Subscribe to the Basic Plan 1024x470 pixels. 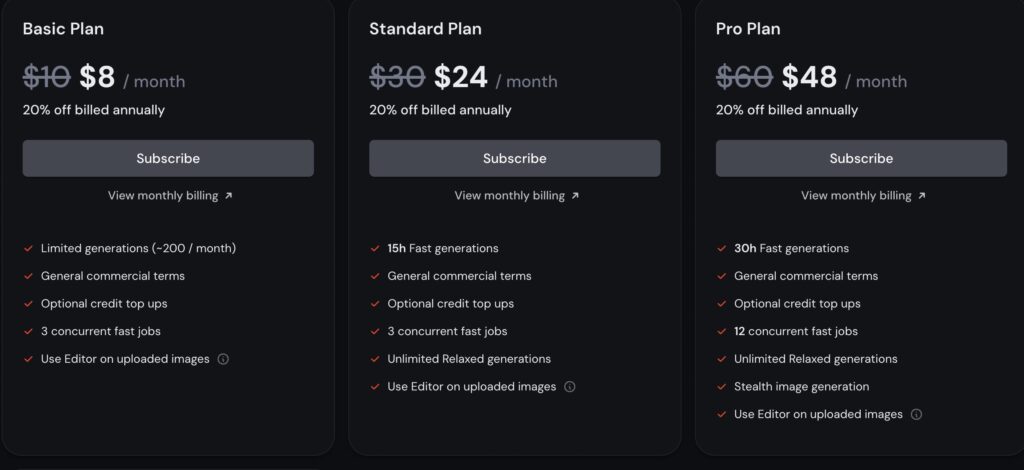coord(168,158)
